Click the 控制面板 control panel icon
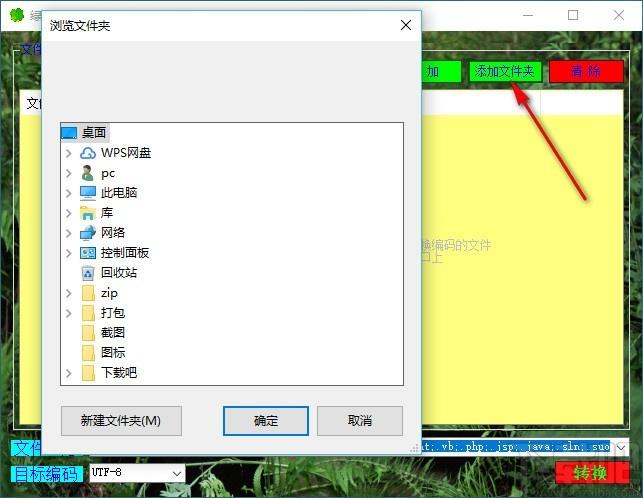Screen dimensions: 643x498 point(88,253)
